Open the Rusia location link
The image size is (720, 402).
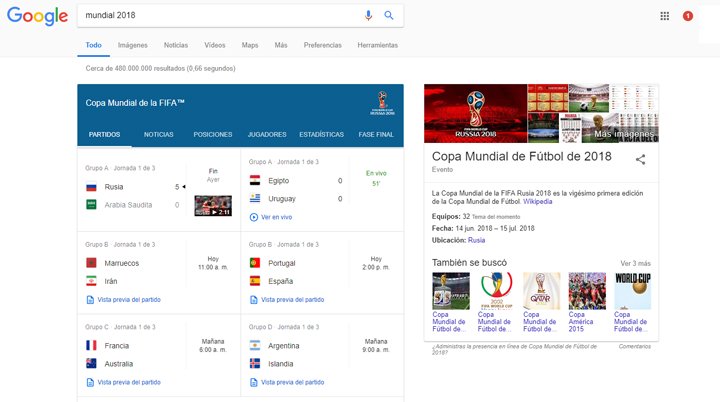click(x=476, y=240)
